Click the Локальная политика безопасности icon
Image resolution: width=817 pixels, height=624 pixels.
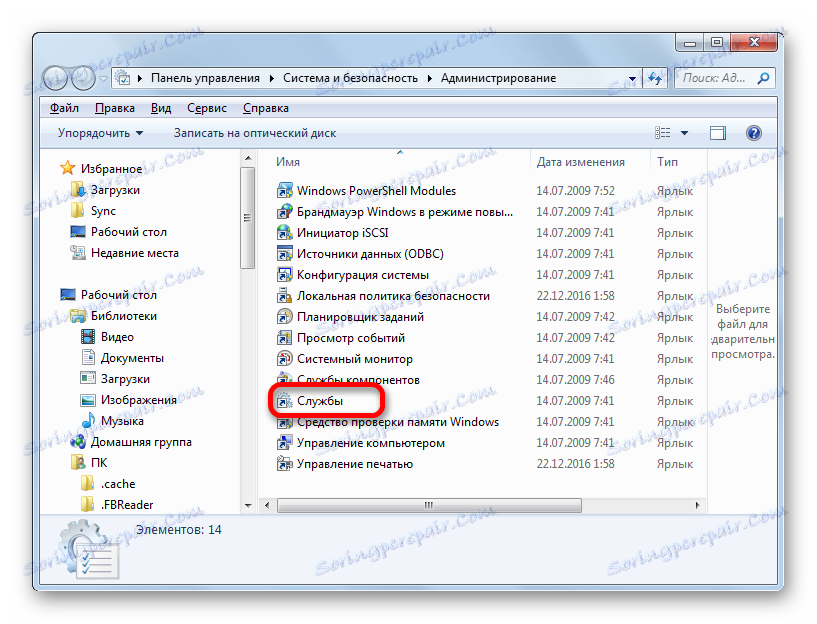pos(284,296)
